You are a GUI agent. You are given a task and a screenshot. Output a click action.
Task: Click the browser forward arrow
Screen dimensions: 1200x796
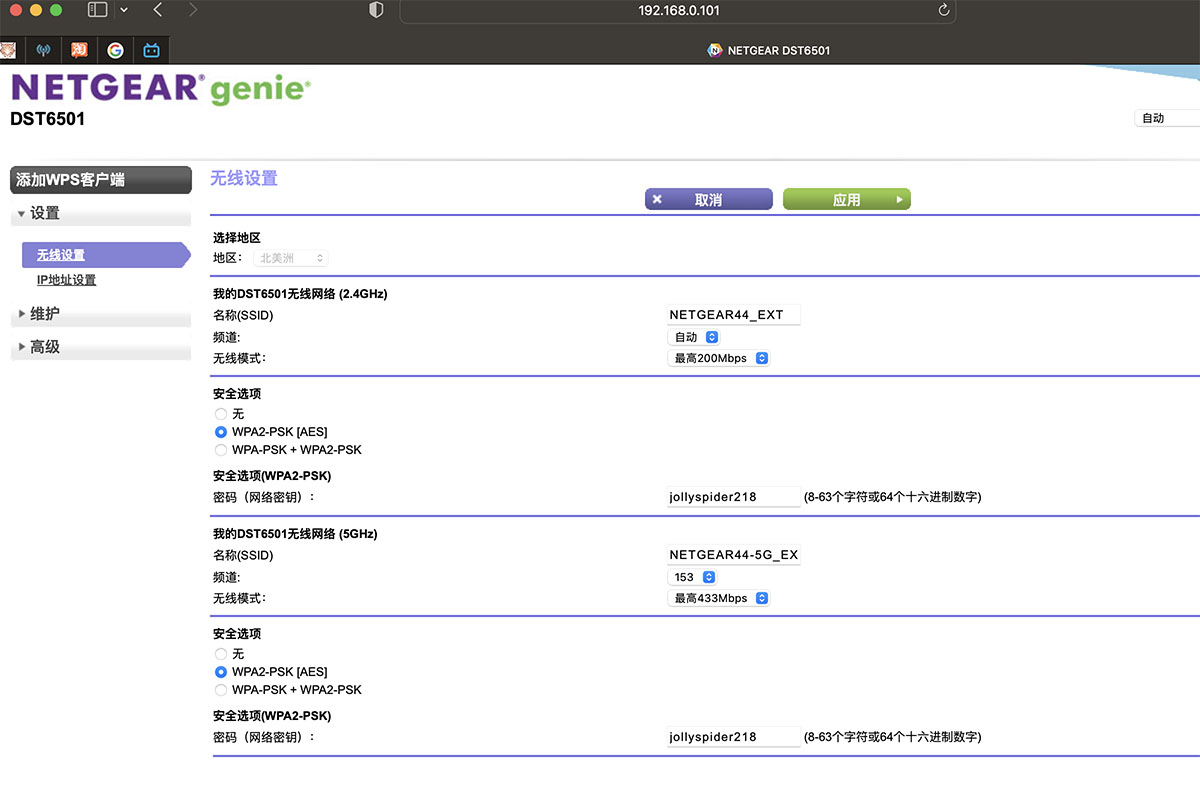click(x=192, y=10)
